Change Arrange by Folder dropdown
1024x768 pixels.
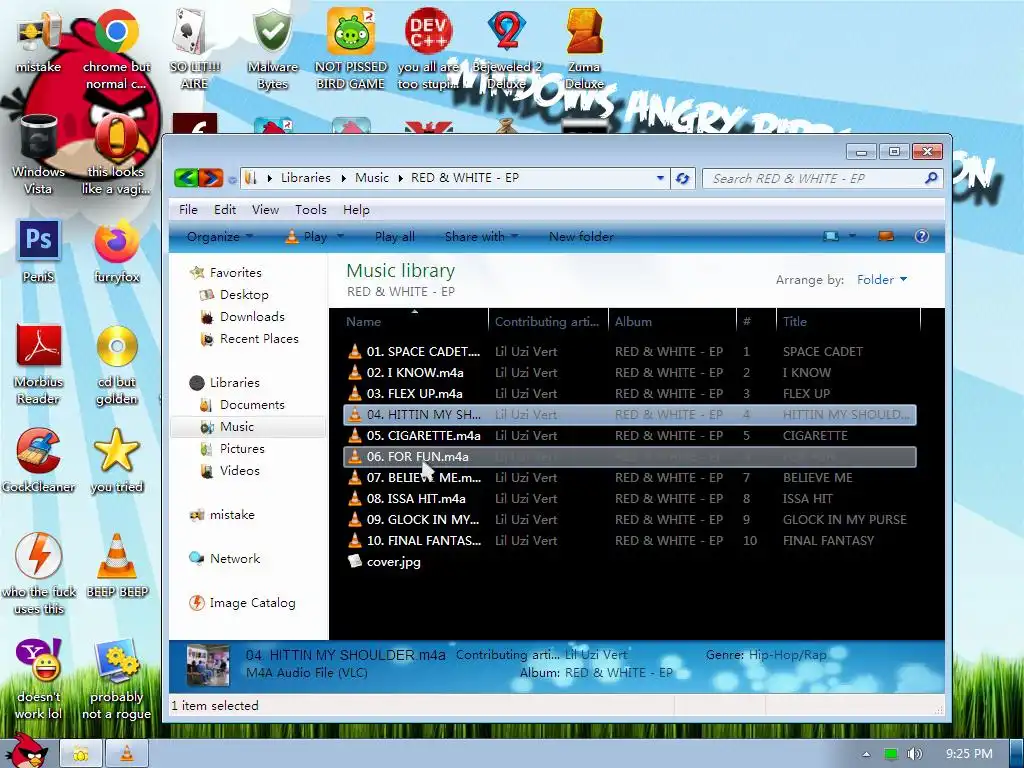[882, 280]
